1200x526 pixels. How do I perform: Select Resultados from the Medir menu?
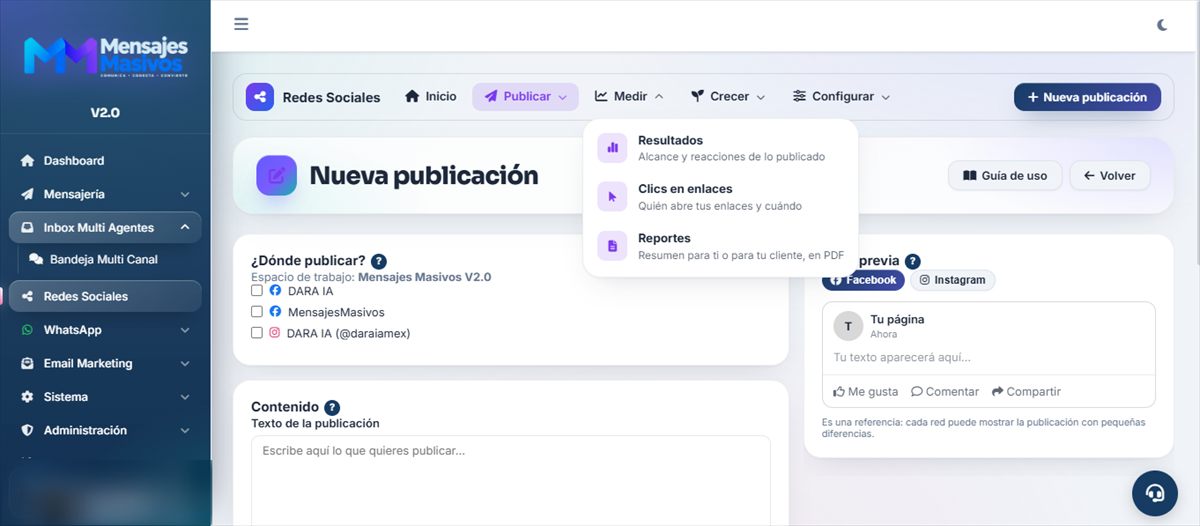pyautogui.click(x=720, y=148)
